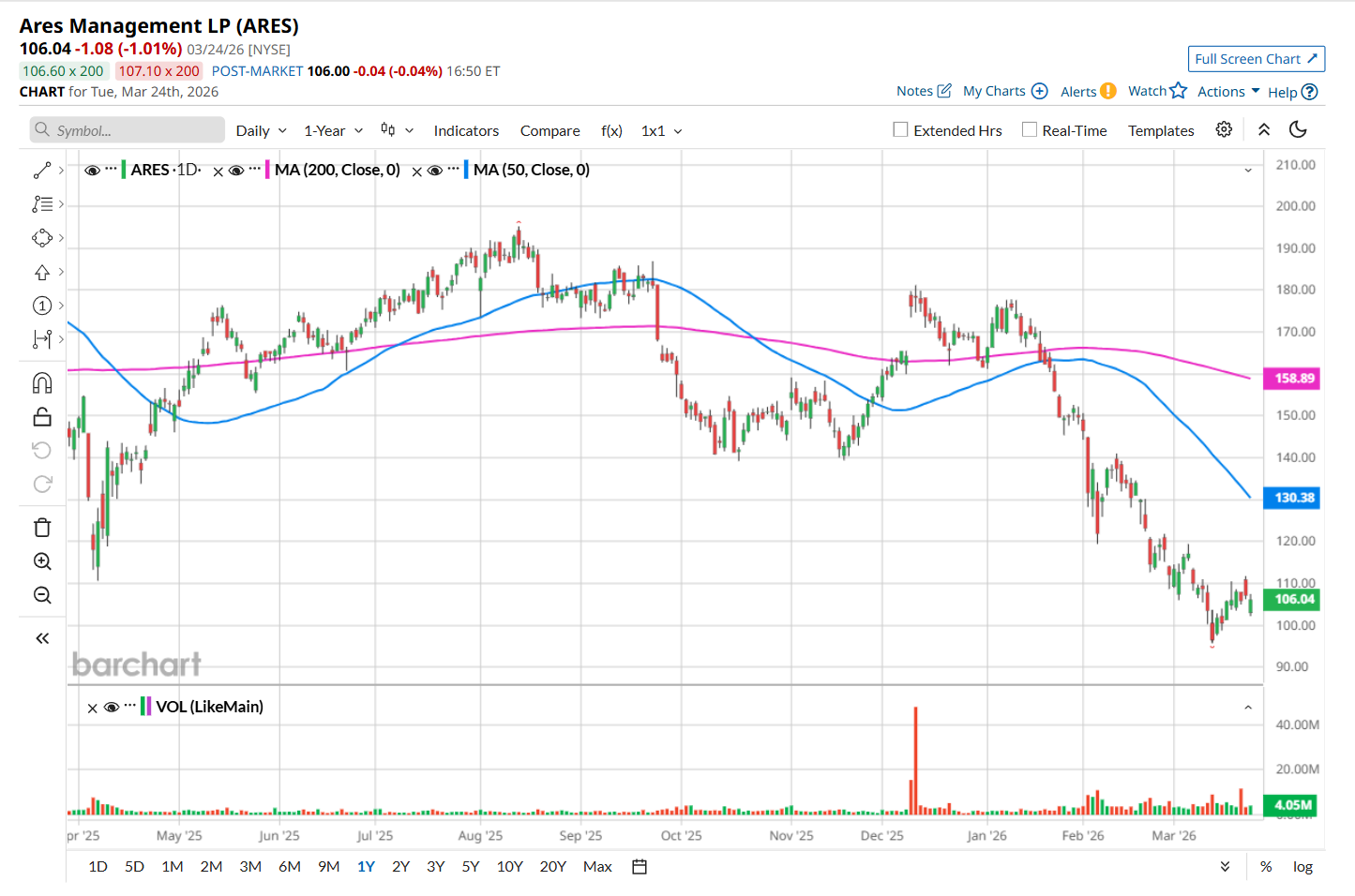Pick the arrow marker annotation tool
The width and height of the screenshot is (1355, 896).
point(42,272)
